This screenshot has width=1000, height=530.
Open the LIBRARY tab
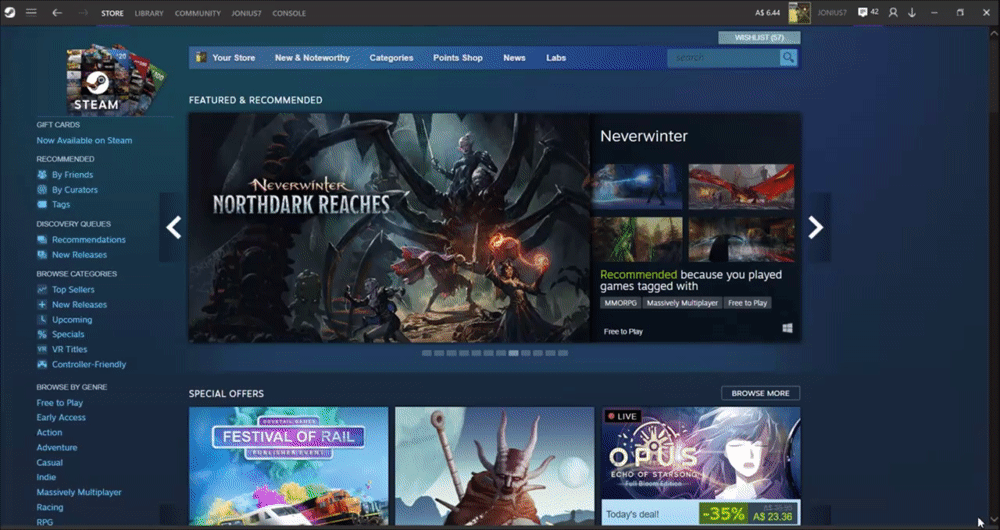149,13
